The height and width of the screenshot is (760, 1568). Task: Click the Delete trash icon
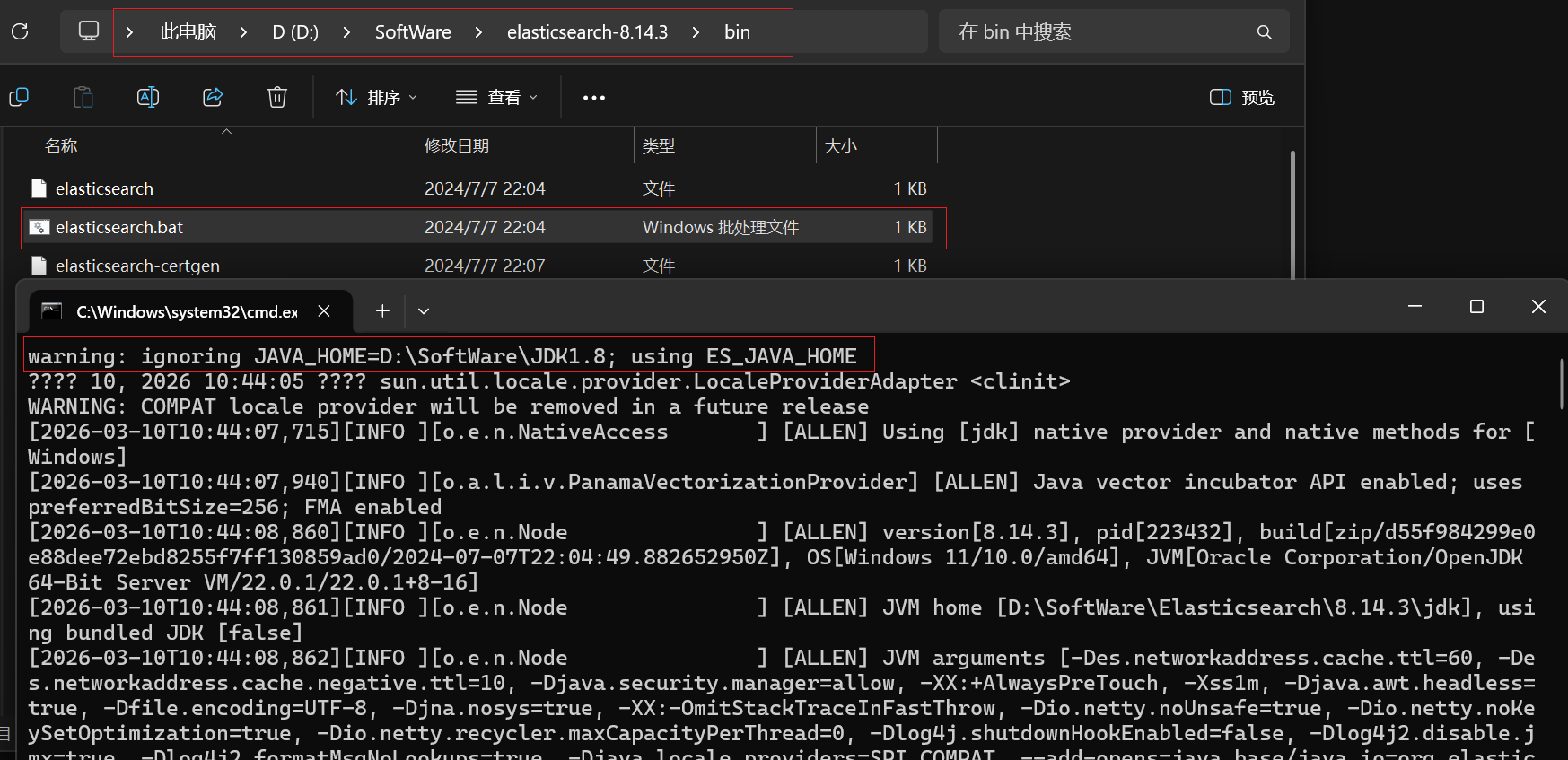tap(277, 97)
